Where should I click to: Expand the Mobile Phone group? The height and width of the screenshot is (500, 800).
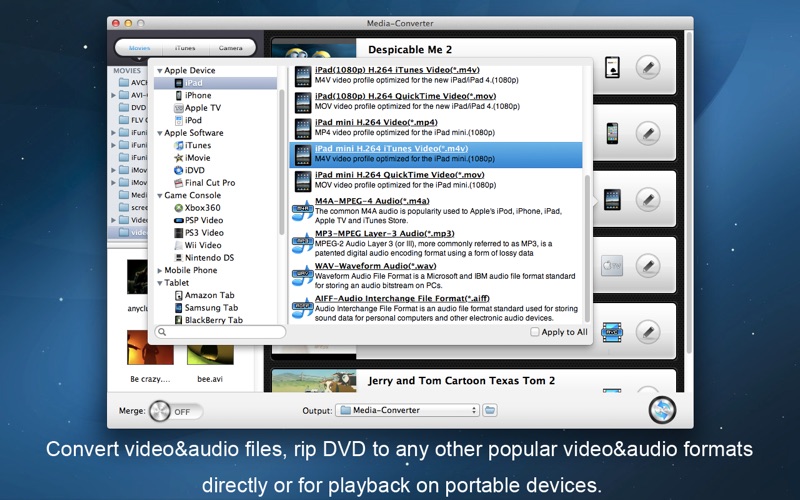click(160, 270)
